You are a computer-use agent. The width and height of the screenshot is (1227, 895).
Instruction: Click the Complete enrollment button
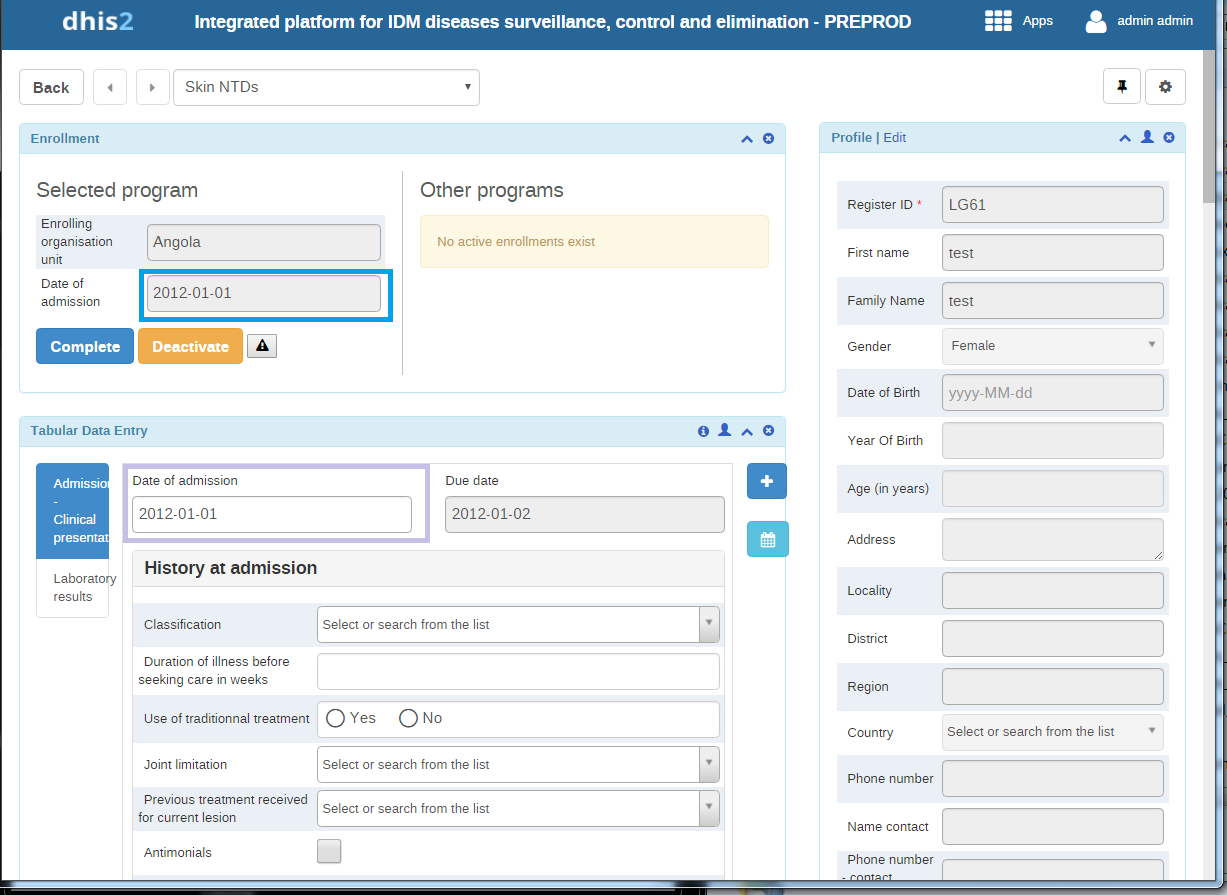click(x=85, y=346)
